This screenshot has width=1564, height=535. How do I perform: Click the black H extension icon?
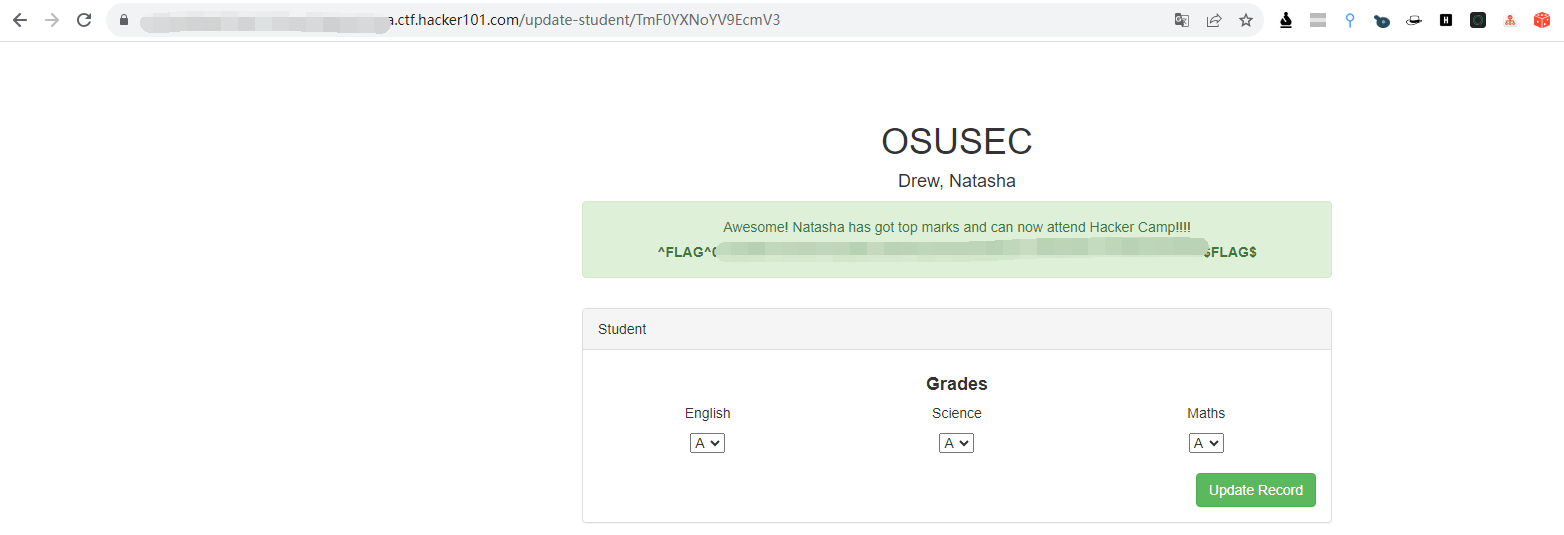click(x=1446, y=20)
